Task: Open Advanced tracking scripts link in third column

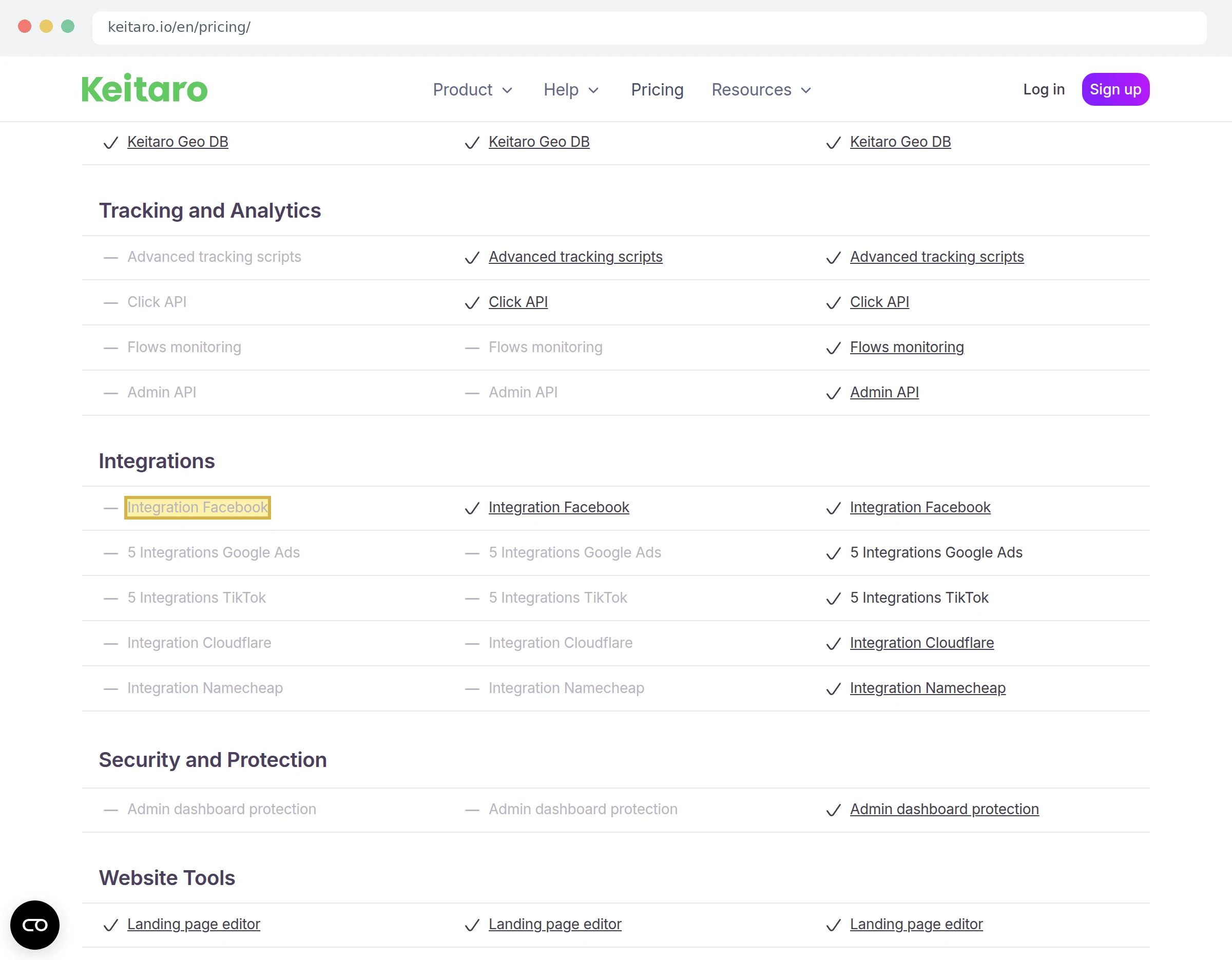Action: tap(936, 257)
